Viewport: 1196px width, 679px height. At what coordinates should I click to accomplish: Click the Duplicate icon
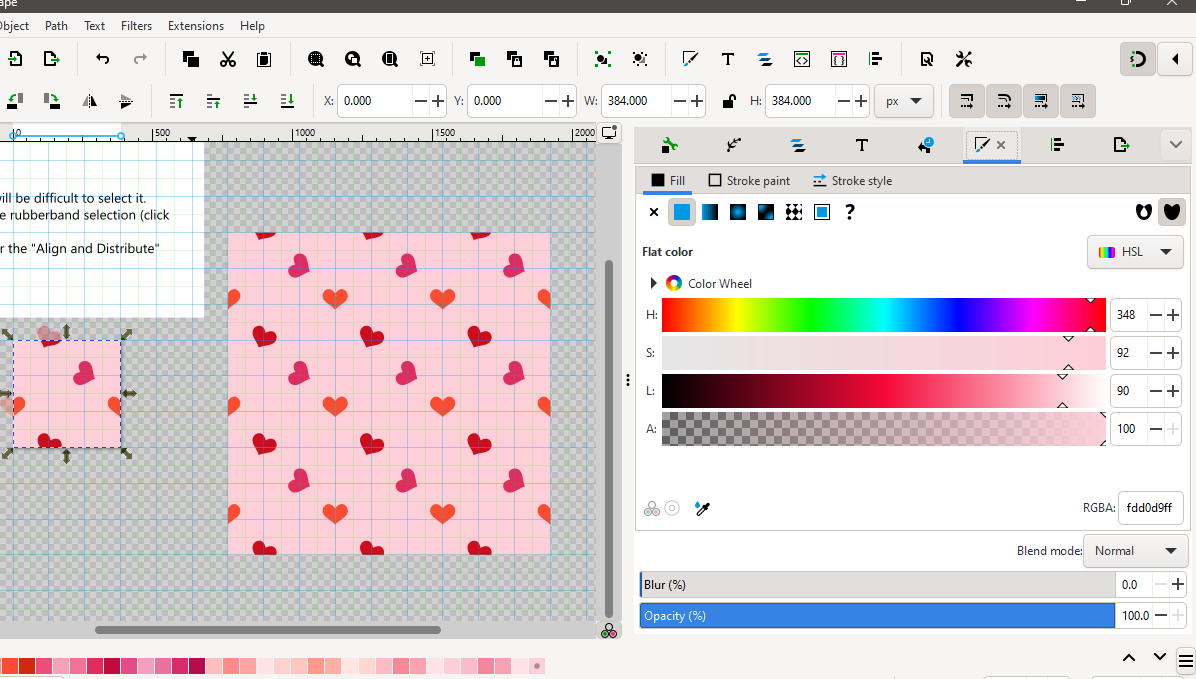[x=477, y=59]
